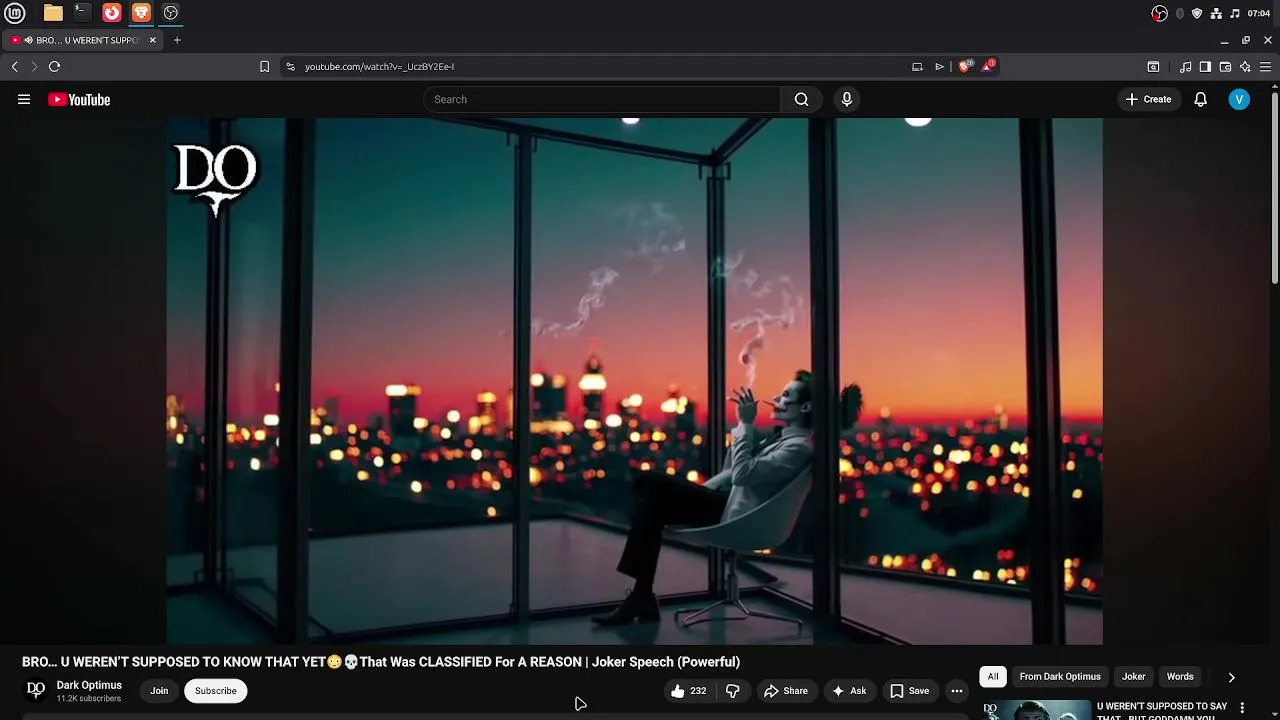The height and width of the screenshot is (720, 1280).
Task: Open the Create button
Action: coord(1148,99)
